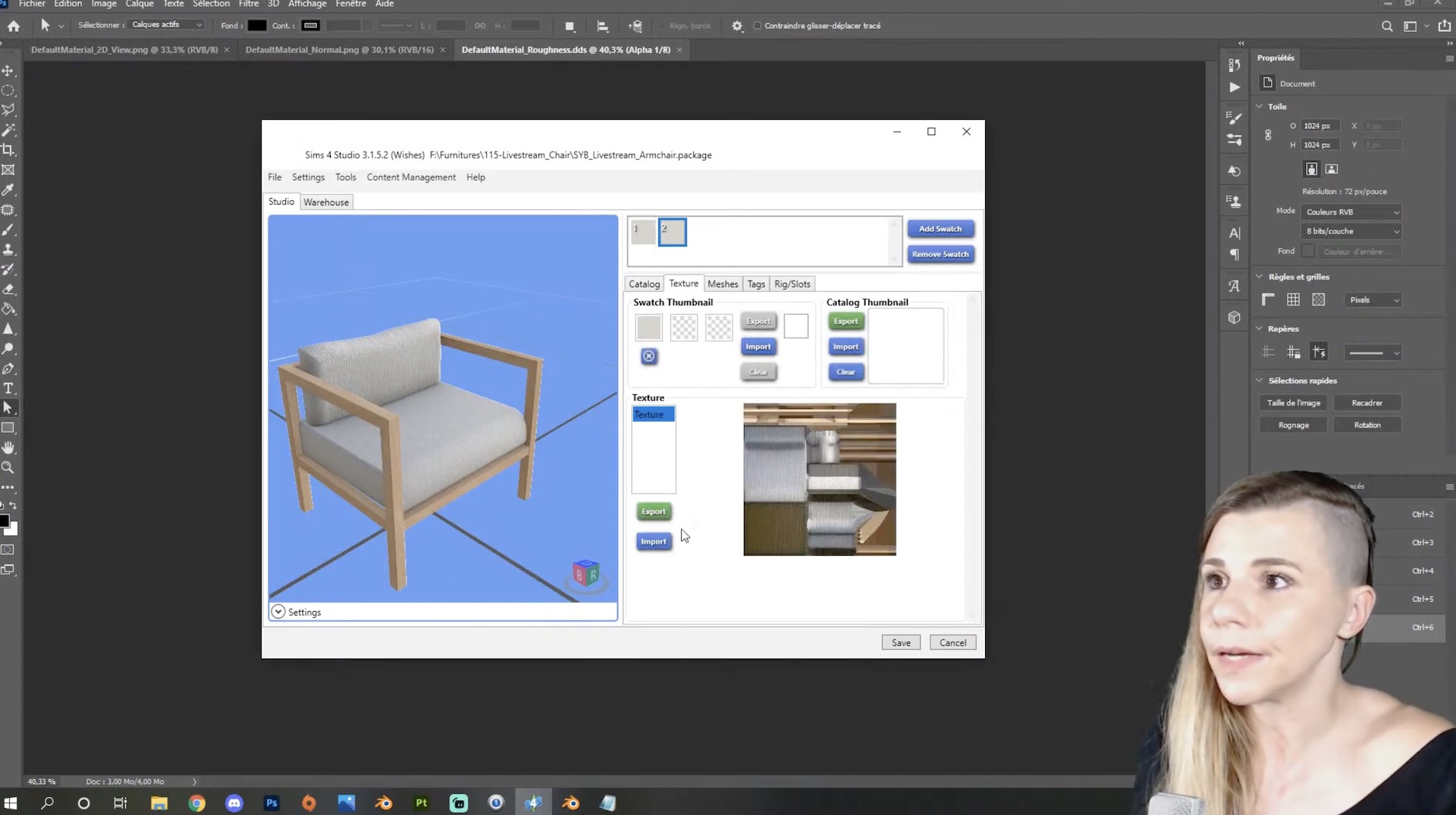1456x815 pixels.
Task: Open the Mode Couleurs RVB dropdown
Action: 1352,212
